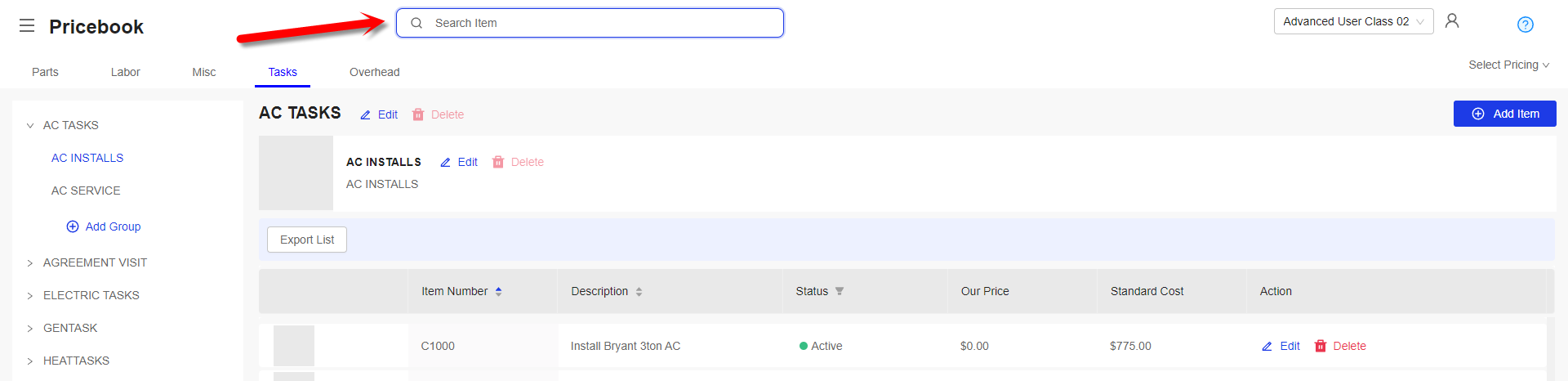Edit the C1000 row item

coord(1281,346)
